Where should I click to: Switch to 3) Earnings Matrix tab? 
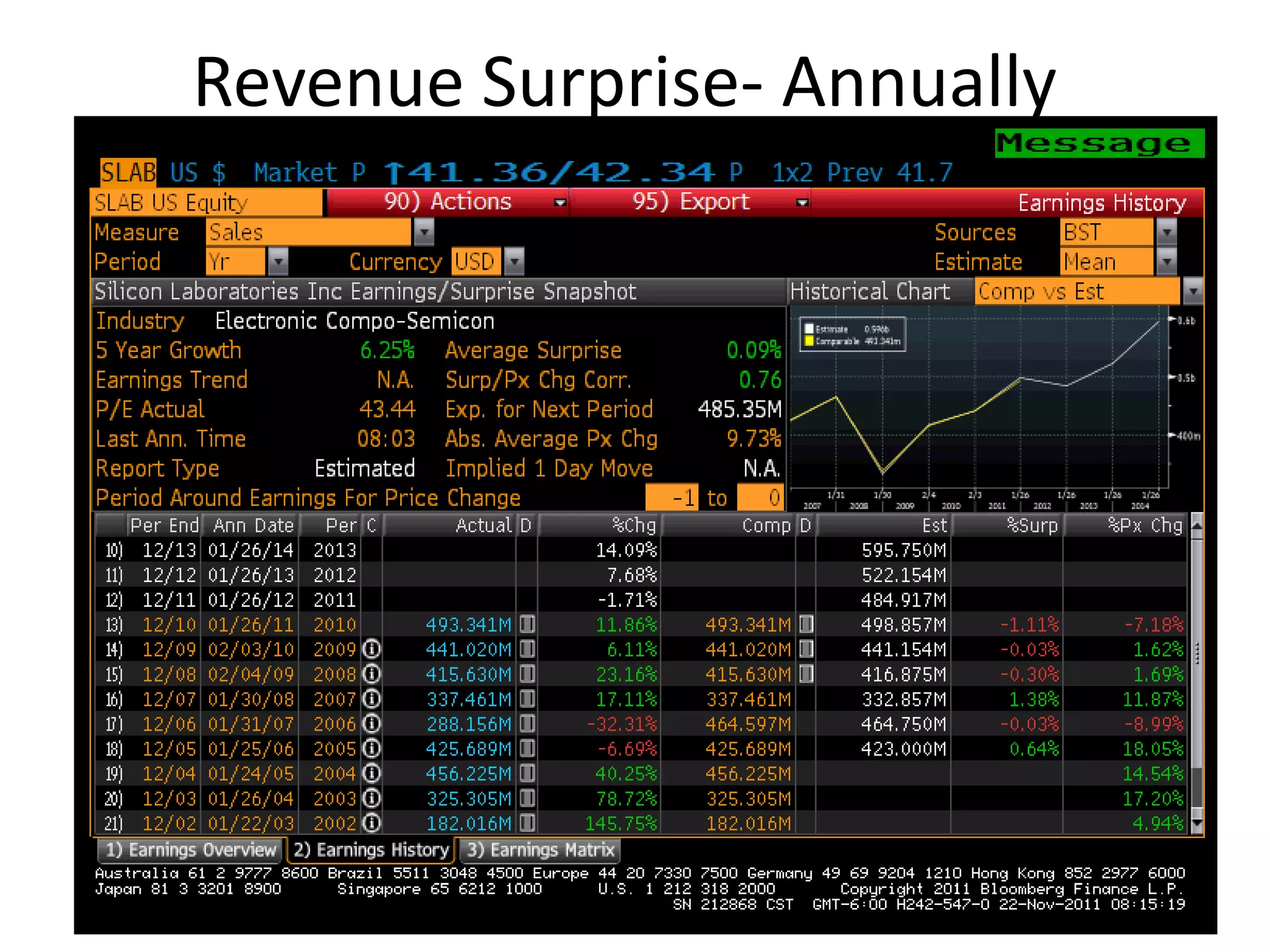(x=540, y=850)
